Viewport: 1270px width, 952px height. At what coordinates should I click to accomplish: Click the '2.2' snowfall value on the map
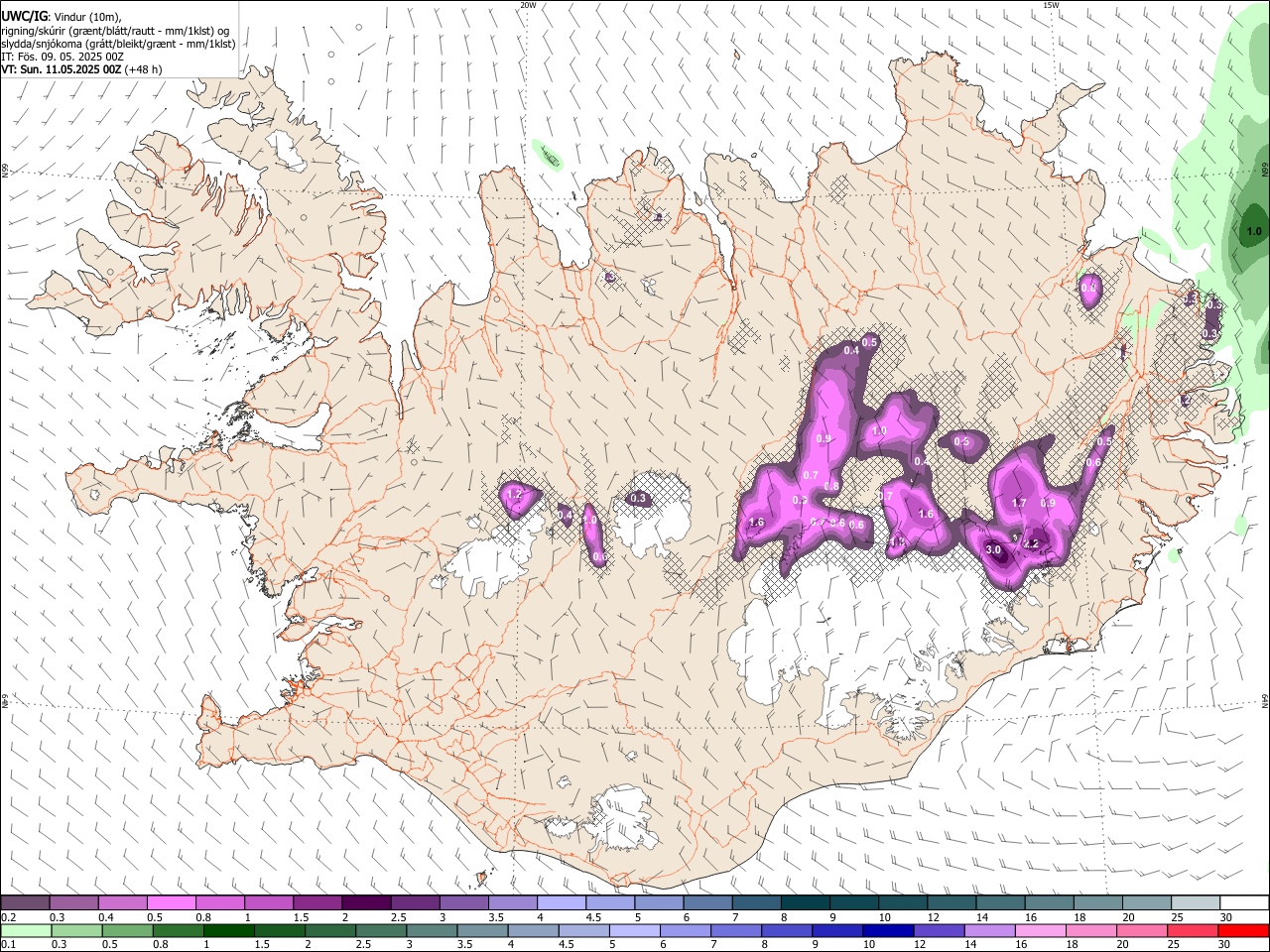pos(1031,543)
